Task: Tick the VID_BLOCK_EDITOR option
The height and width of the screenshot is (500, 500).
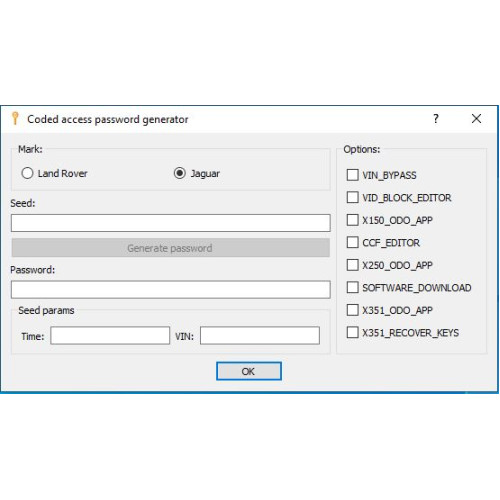Action: tap(352, 197)
